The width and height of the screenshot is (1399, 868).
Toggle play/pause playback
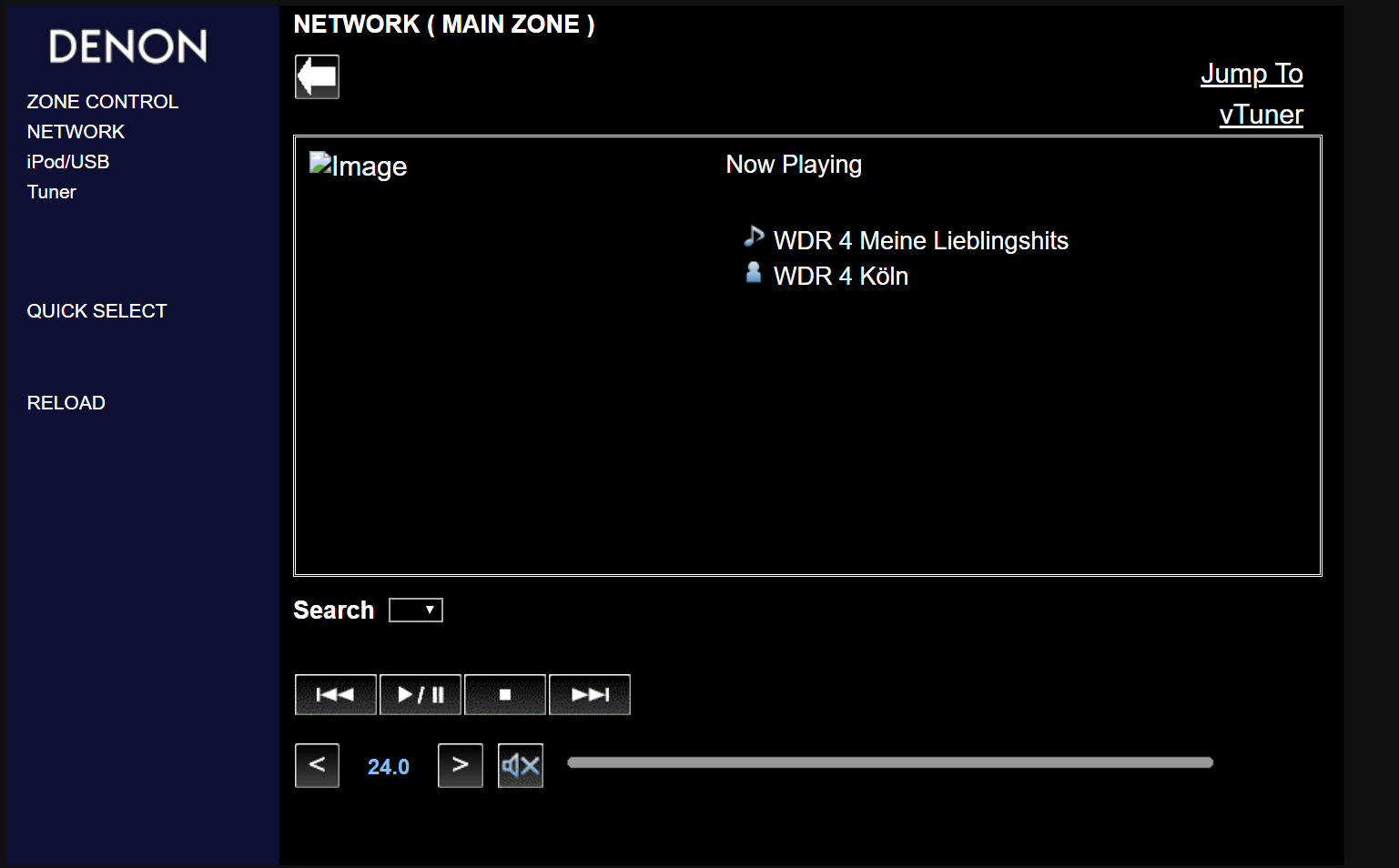pos(421,695)
